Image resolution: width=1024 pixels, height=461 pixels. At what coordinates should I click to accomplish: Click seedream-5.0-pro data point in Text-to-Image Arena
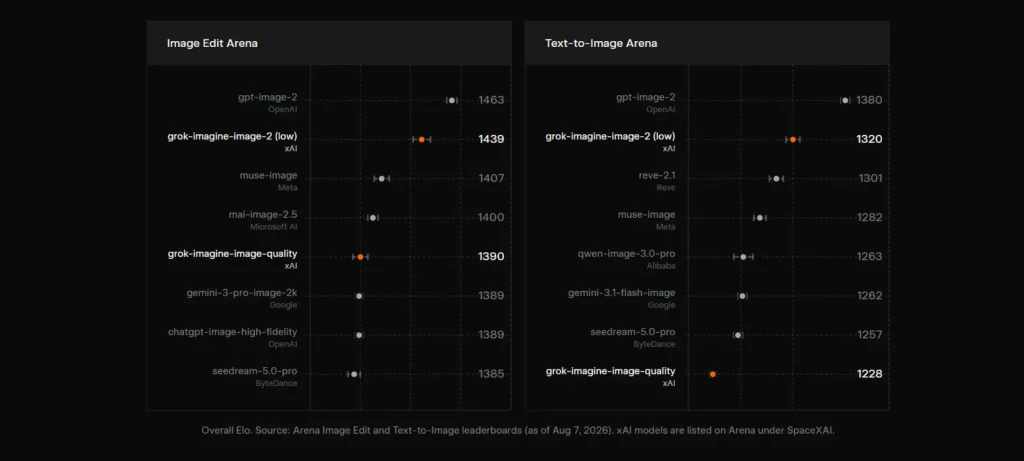pos(738,335)
